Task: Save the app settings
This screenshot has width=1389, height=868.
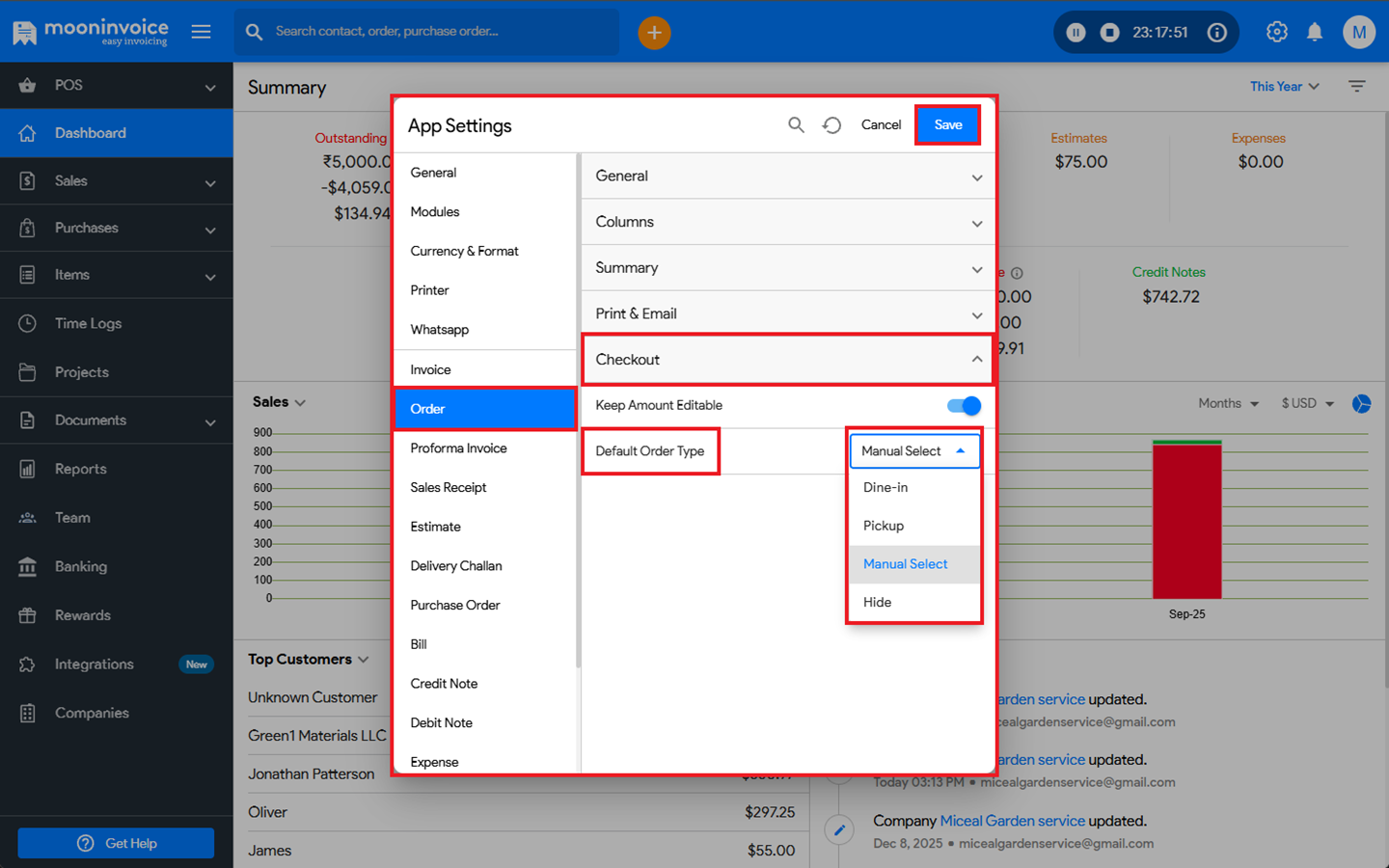Action: [x=947, y=125]
